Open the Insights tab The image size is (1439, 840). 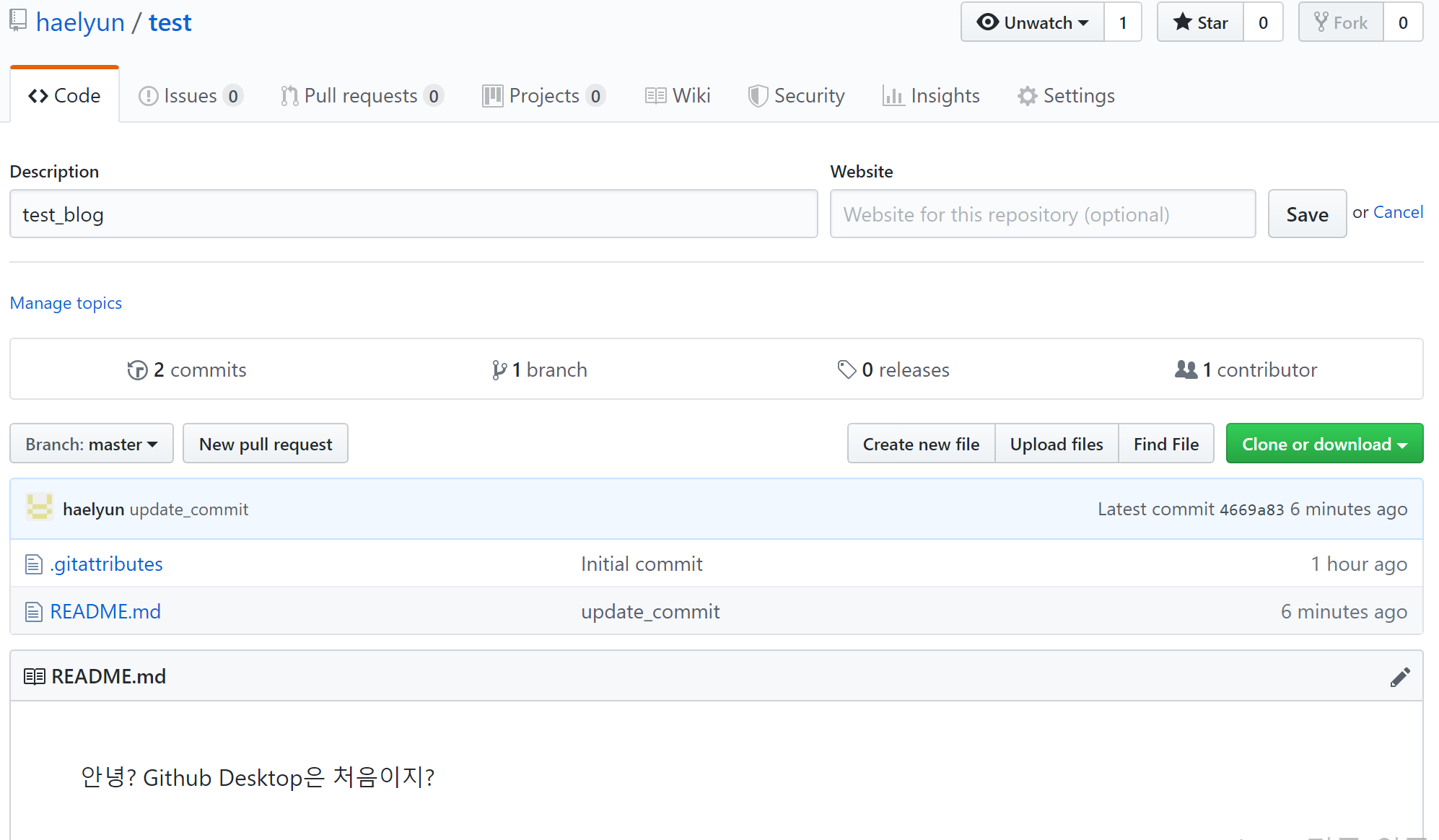931,95
